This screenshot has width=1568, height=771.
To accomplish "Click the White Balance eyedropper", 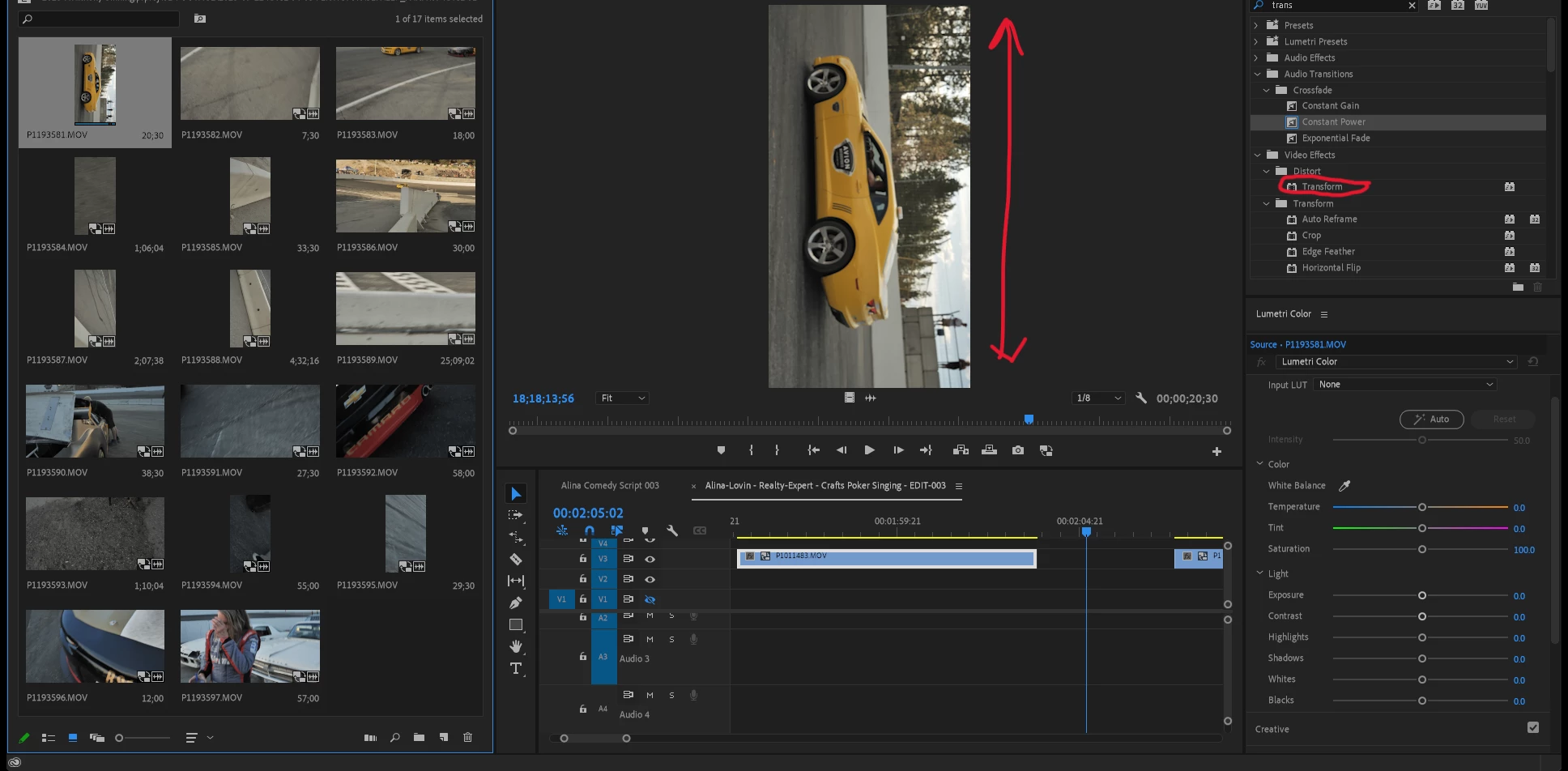I will (x=1344, y=486).
